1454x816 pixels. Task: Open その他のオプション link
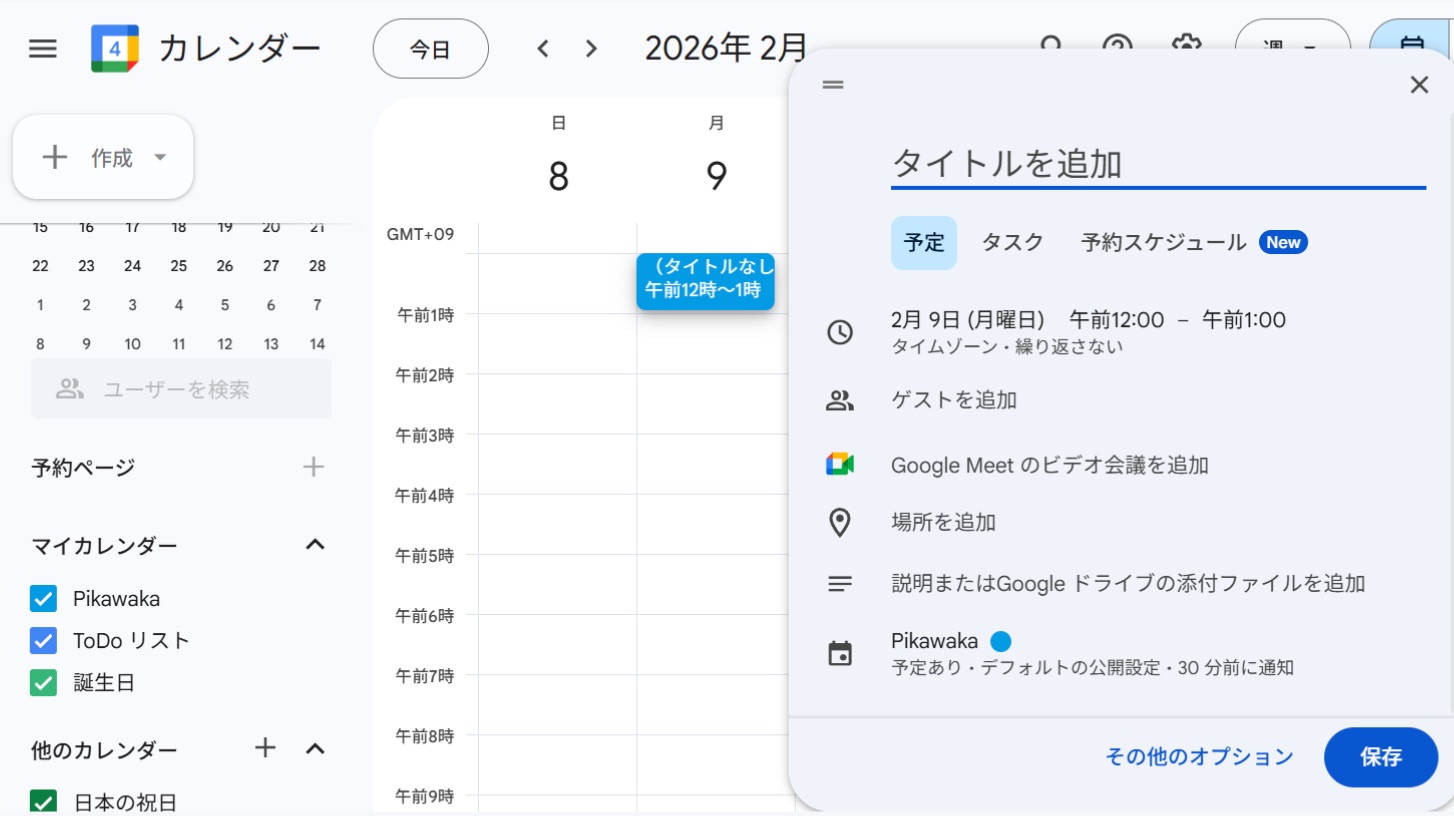1198,757
